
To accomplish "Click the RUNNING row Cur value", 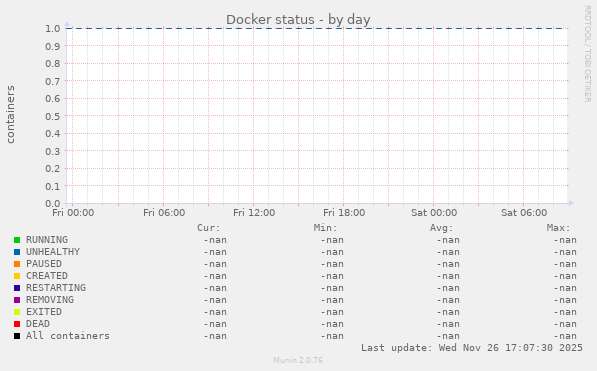I will 215,240.
